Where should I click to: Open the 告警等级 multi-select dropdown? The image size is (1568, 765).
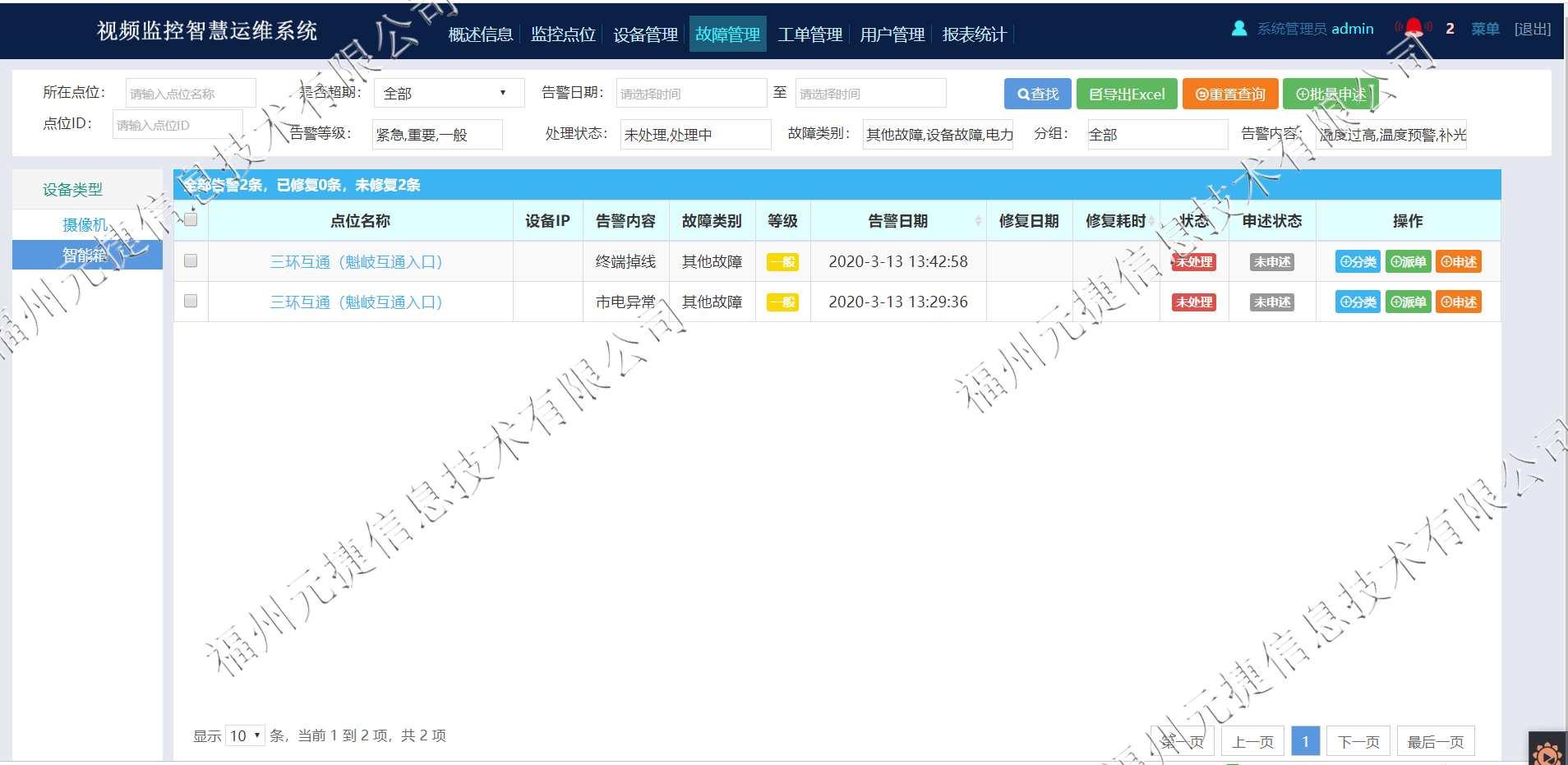pos(437,135)
